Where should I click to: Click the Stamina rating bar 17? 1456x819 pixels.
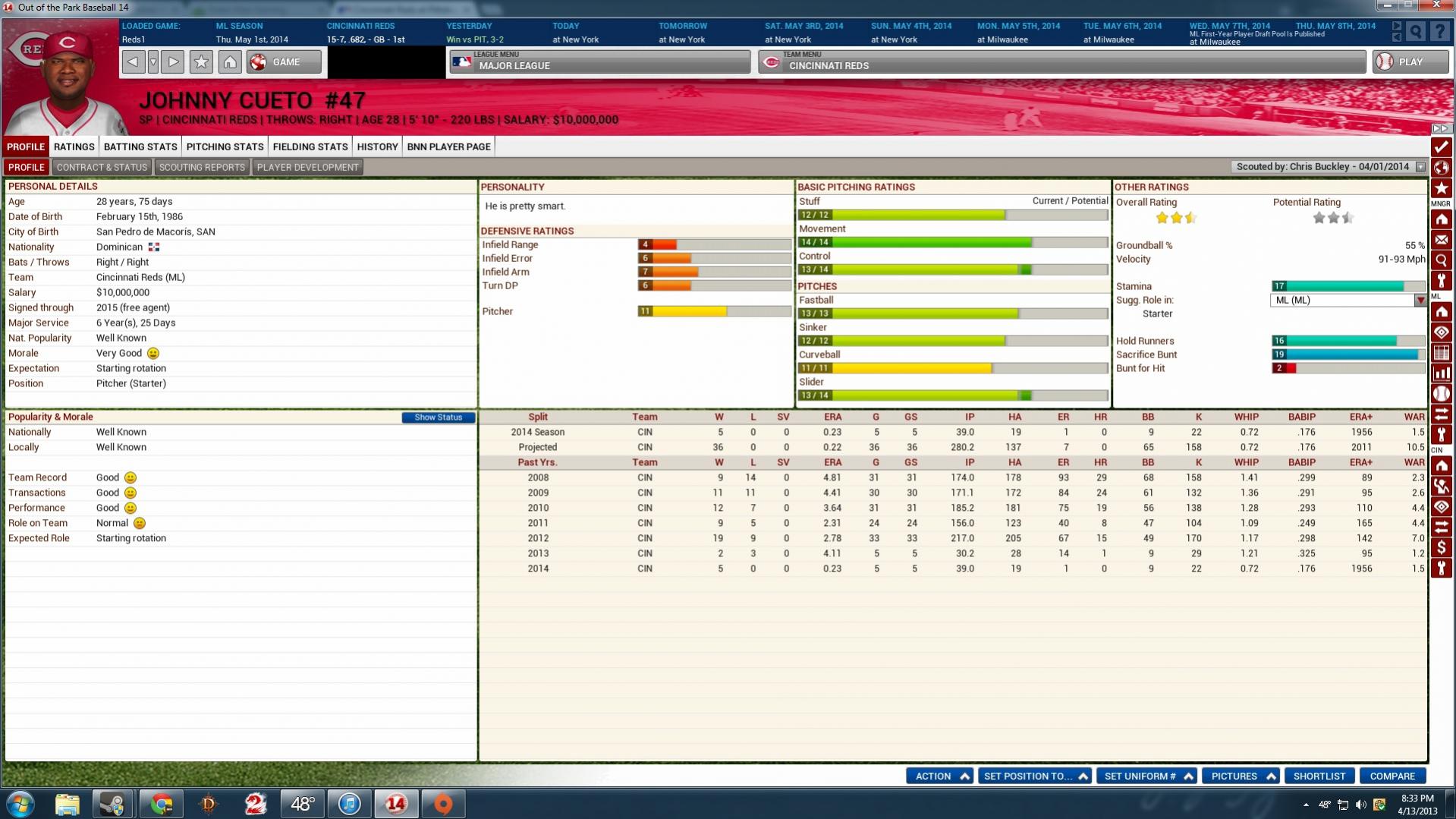(x=1348, y=286)
